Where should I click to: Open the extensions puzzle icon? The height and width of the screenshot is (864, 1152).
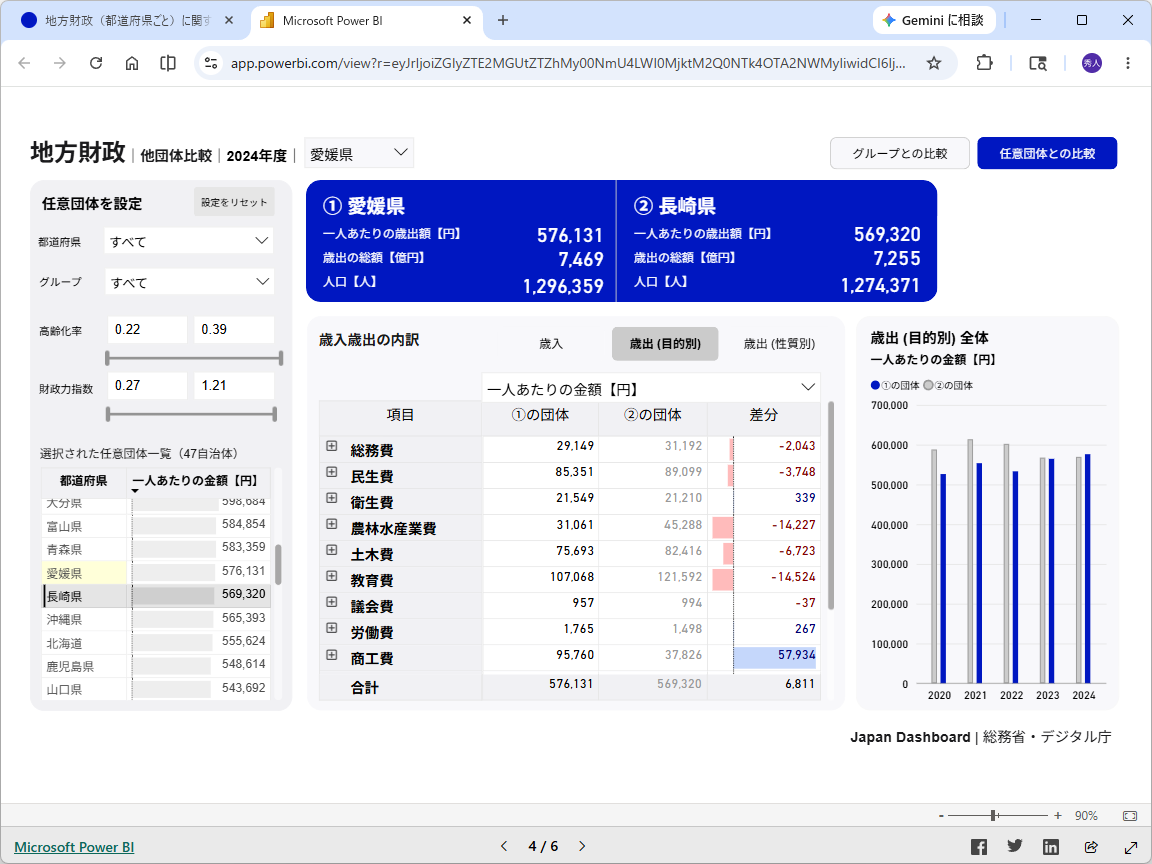[984, 63]
